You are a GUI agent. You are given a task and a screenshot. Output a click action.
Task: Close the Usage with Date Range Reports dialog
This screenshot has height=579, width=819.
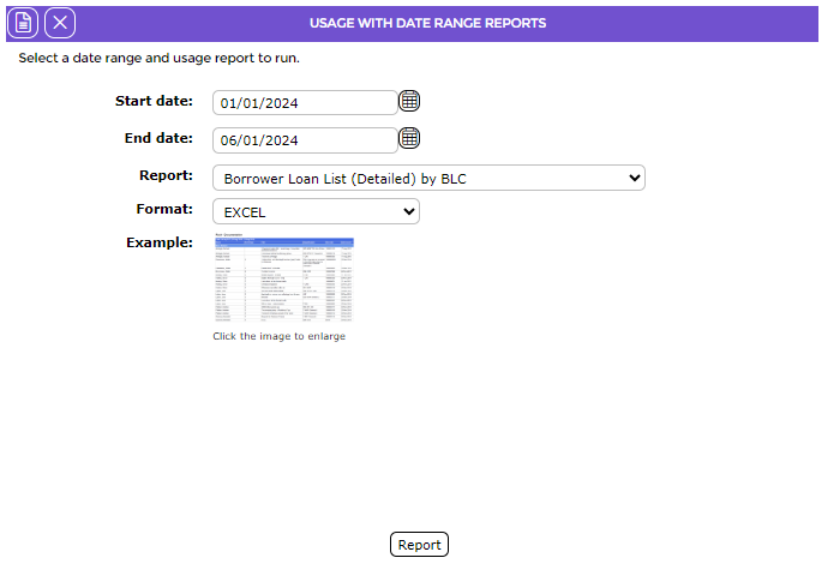(x=60, y=23)
